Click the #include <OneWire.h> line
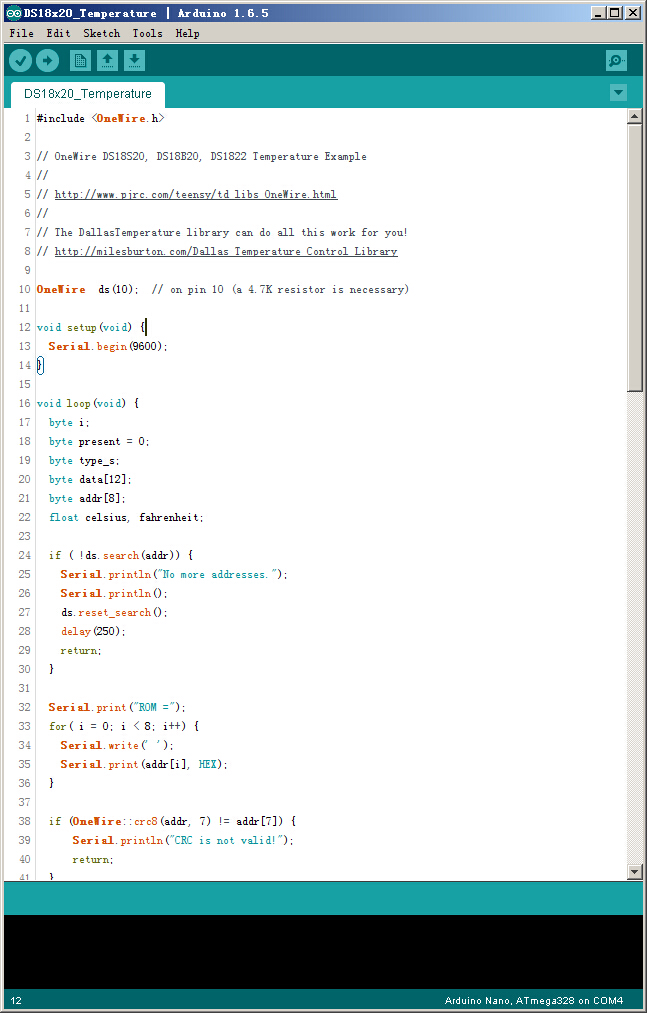The image size is (647, 1013). point(100,118)
